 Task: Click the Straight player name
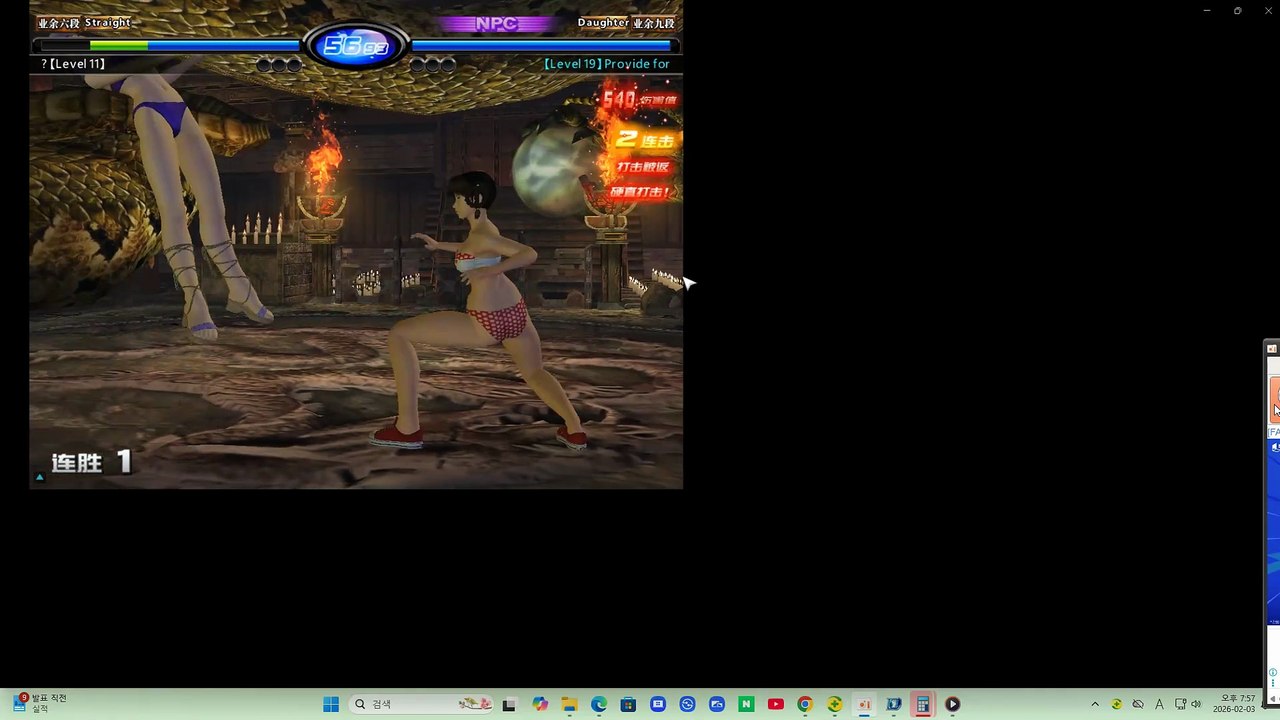point(107,22)
